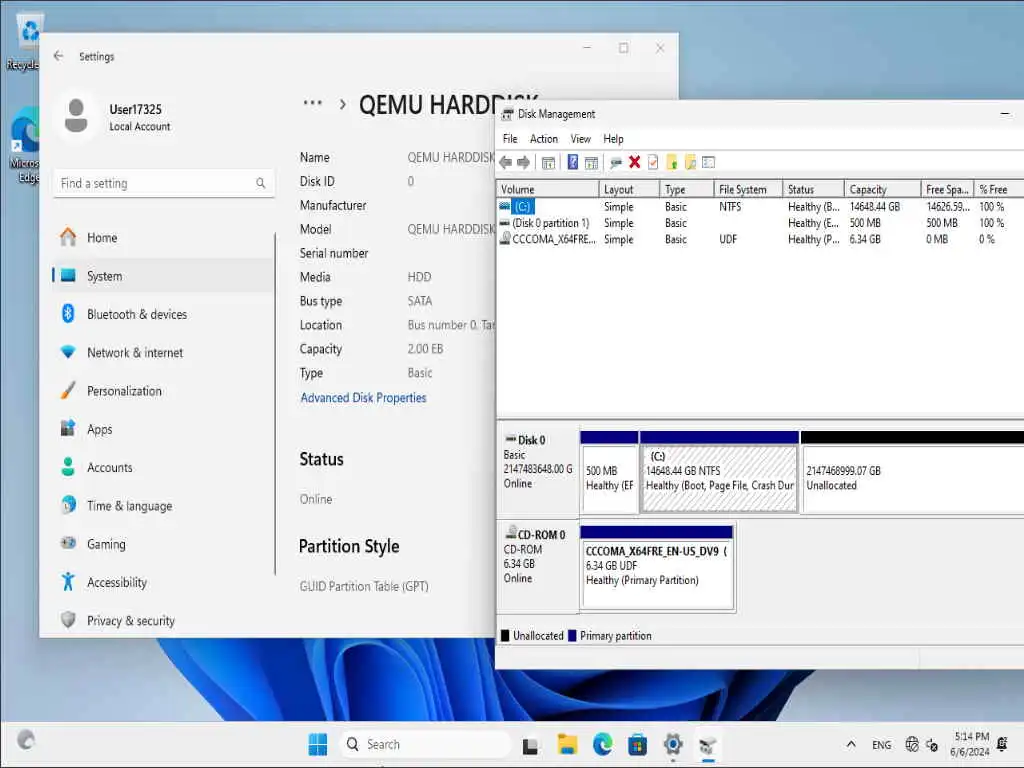This screenshot has width=1024, height=768.
Task: Click the Connect/Refresh disk toolbar icon
Action: (x=615, y=163)
